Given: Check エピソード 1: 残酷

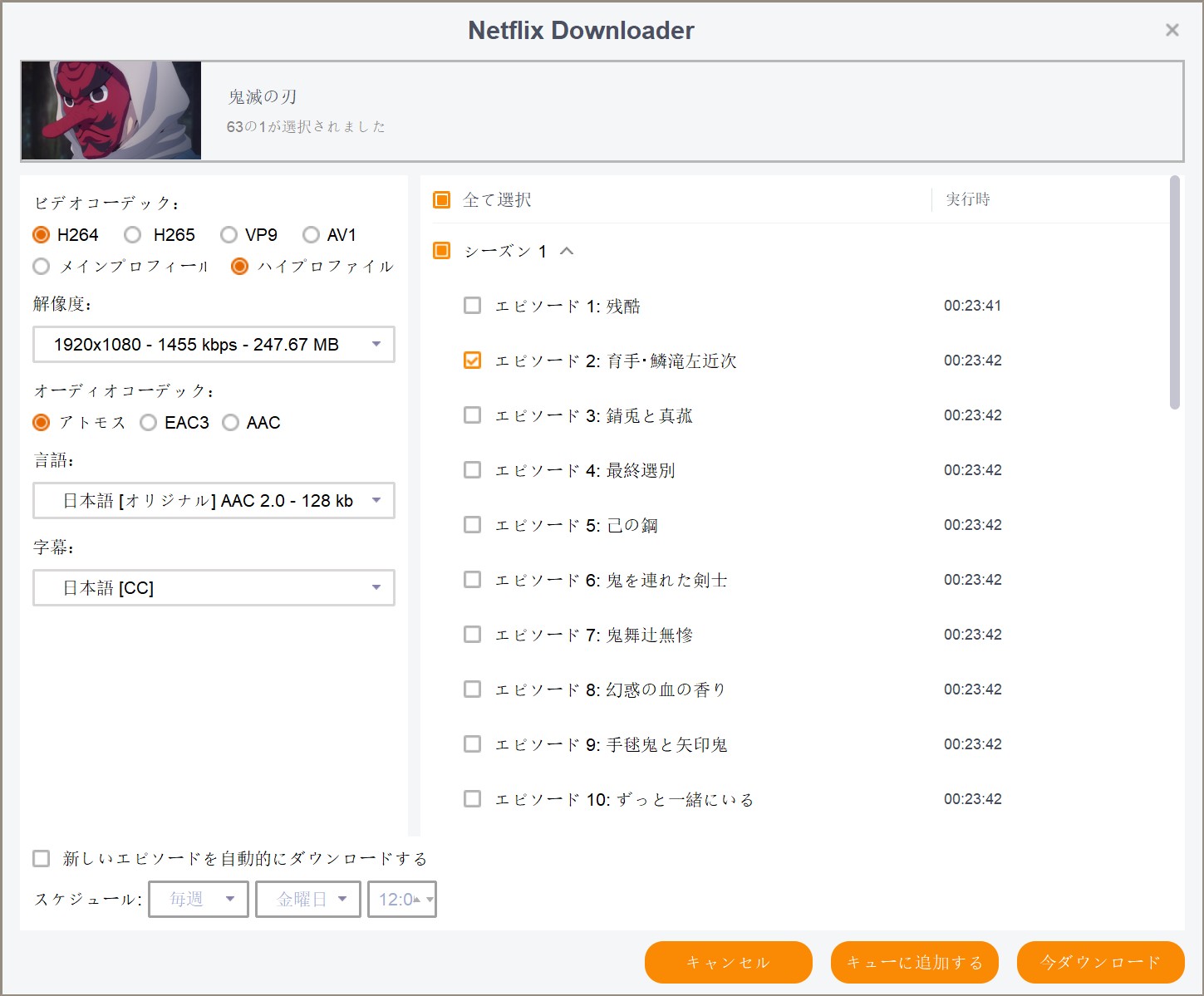Looking at the screenshot, I should (x=472, y=306).
